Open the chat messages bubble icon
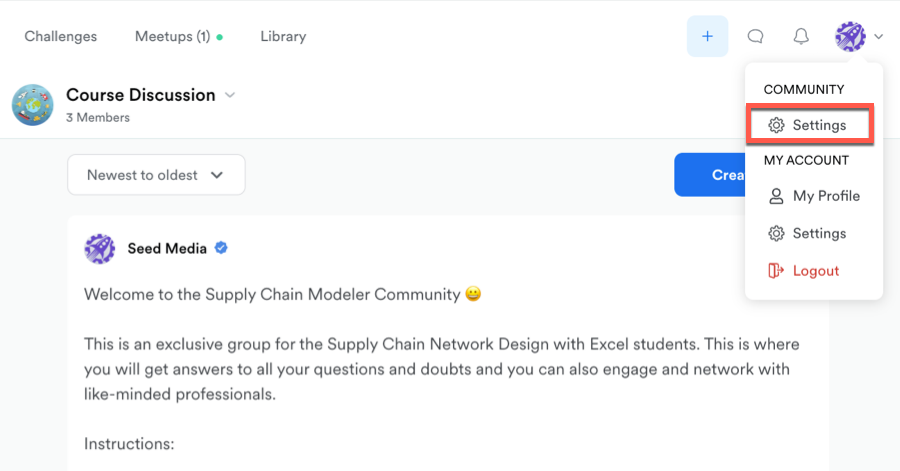The image size is (900, 471). pos(756,37)
